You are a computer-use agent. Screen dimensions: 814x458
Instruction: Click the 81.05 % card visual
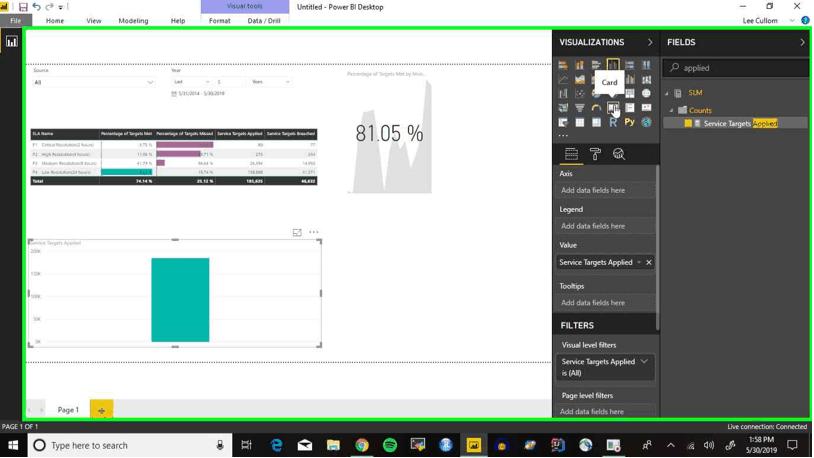pos(389,133)
